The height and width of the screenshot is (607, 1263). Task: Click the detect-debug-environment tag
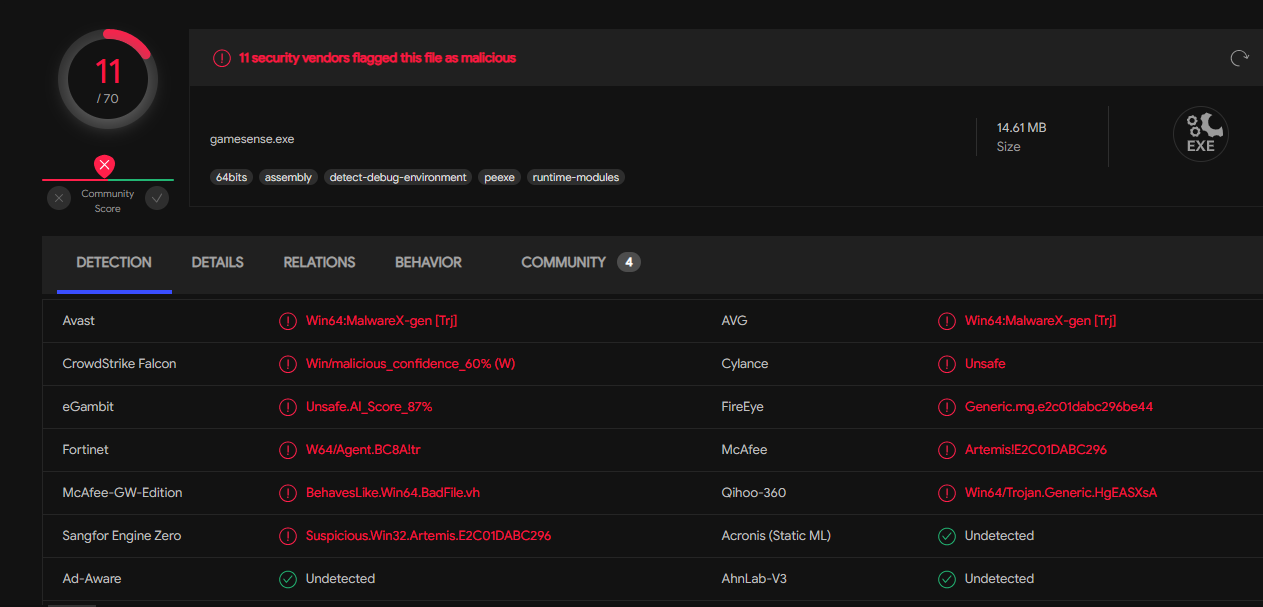(398, 177)
